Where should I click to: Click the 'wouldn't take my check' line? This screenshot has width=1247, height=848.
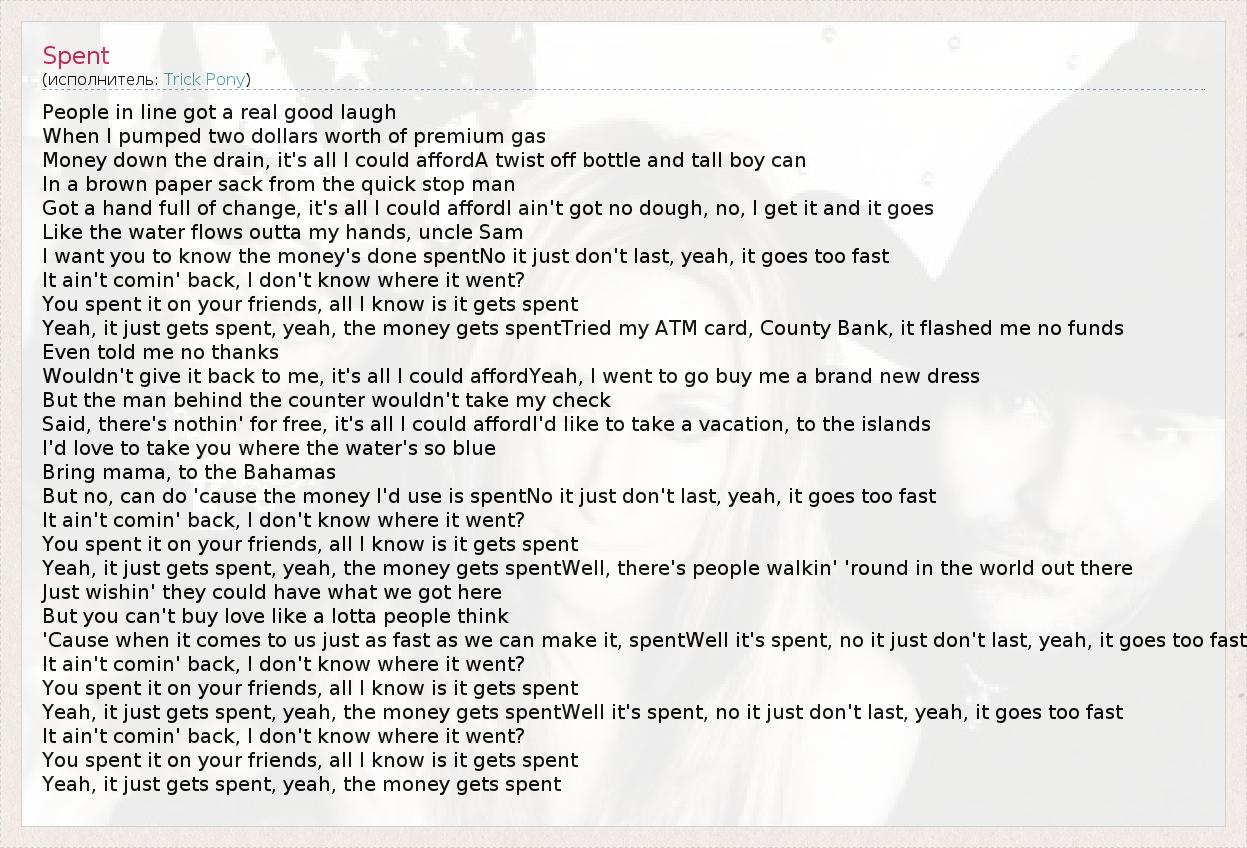[326, 400]
